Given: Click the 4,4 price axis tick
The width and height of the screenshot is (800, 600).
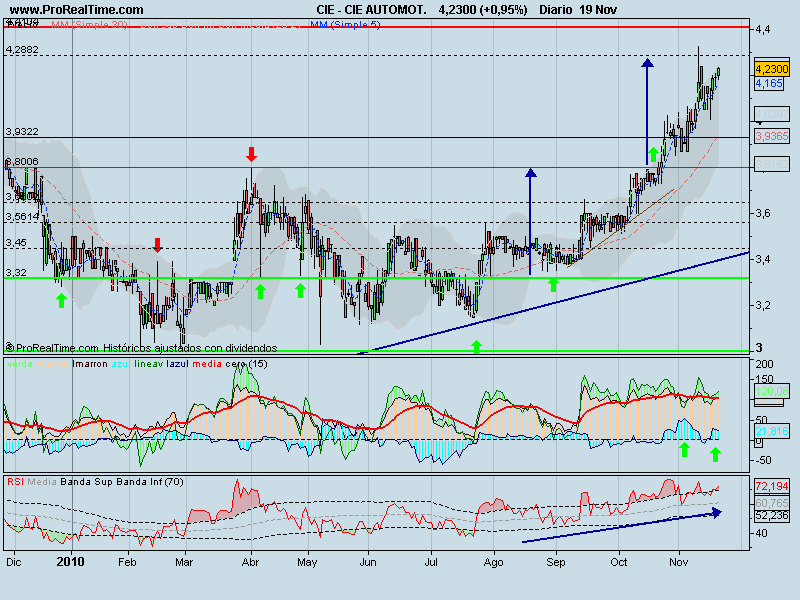Looking at the screenshot, I should click(763, 30).
